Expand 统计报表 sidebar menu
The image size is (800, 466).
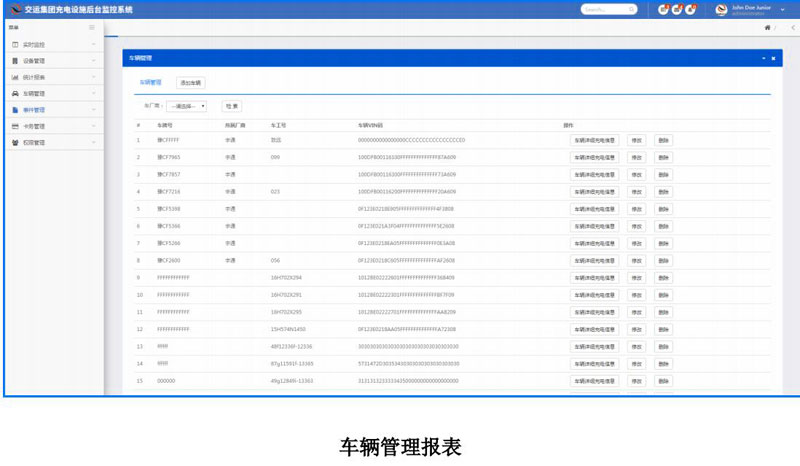50,77
